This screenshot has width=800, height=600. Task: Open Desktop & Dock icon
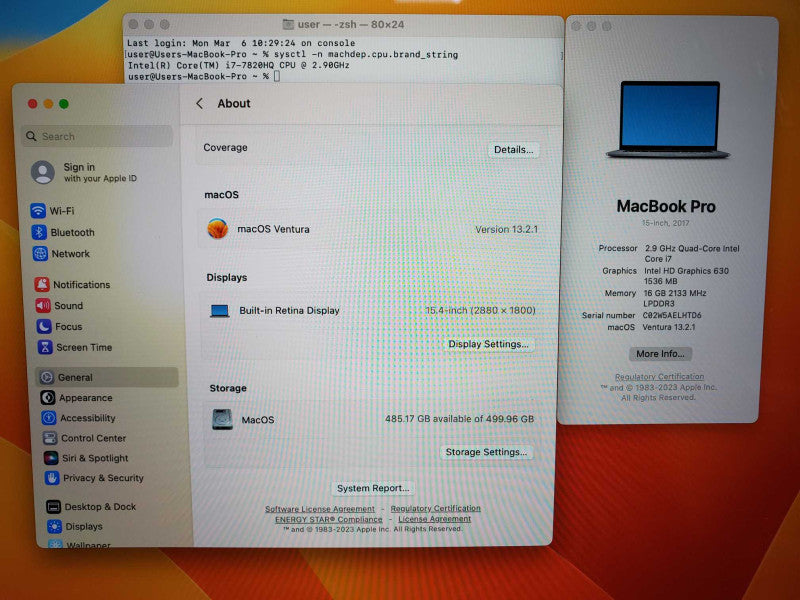(53, 506)
